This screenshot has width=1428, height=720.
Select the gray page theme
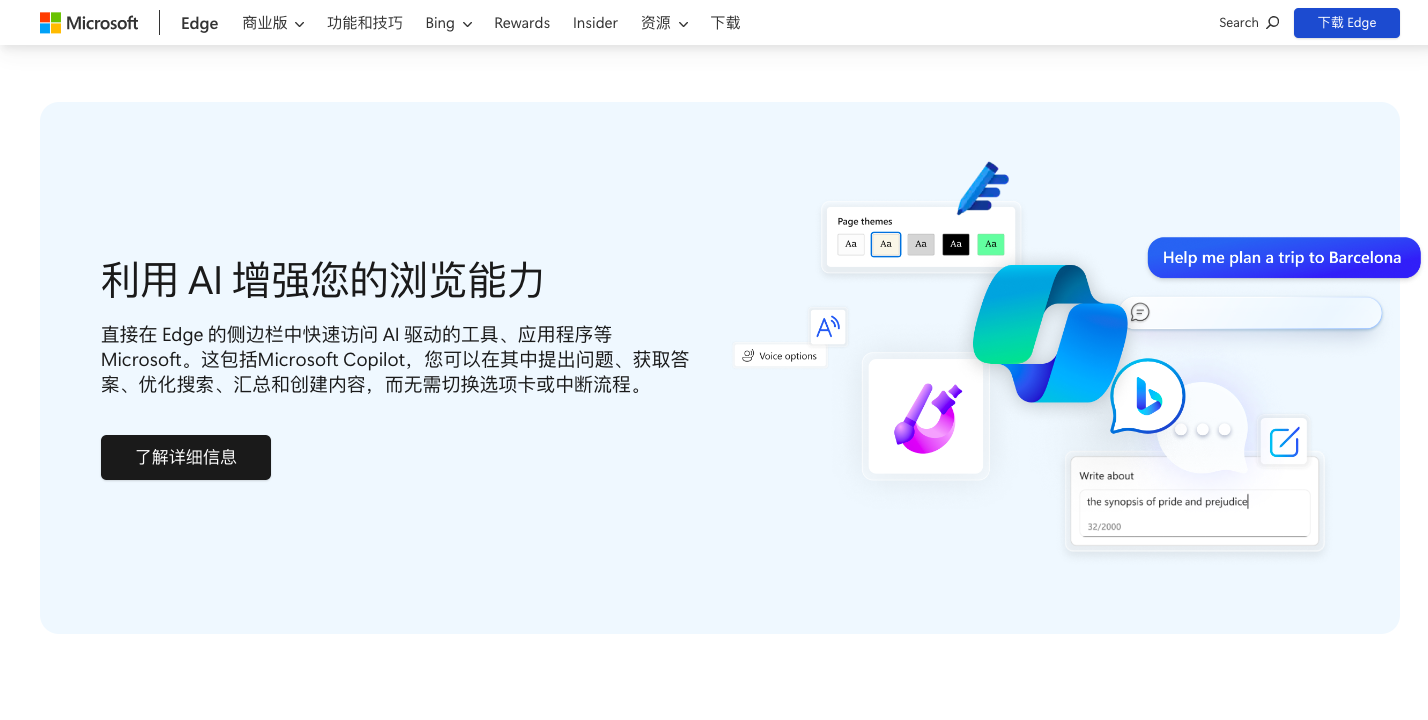(920, 244)
